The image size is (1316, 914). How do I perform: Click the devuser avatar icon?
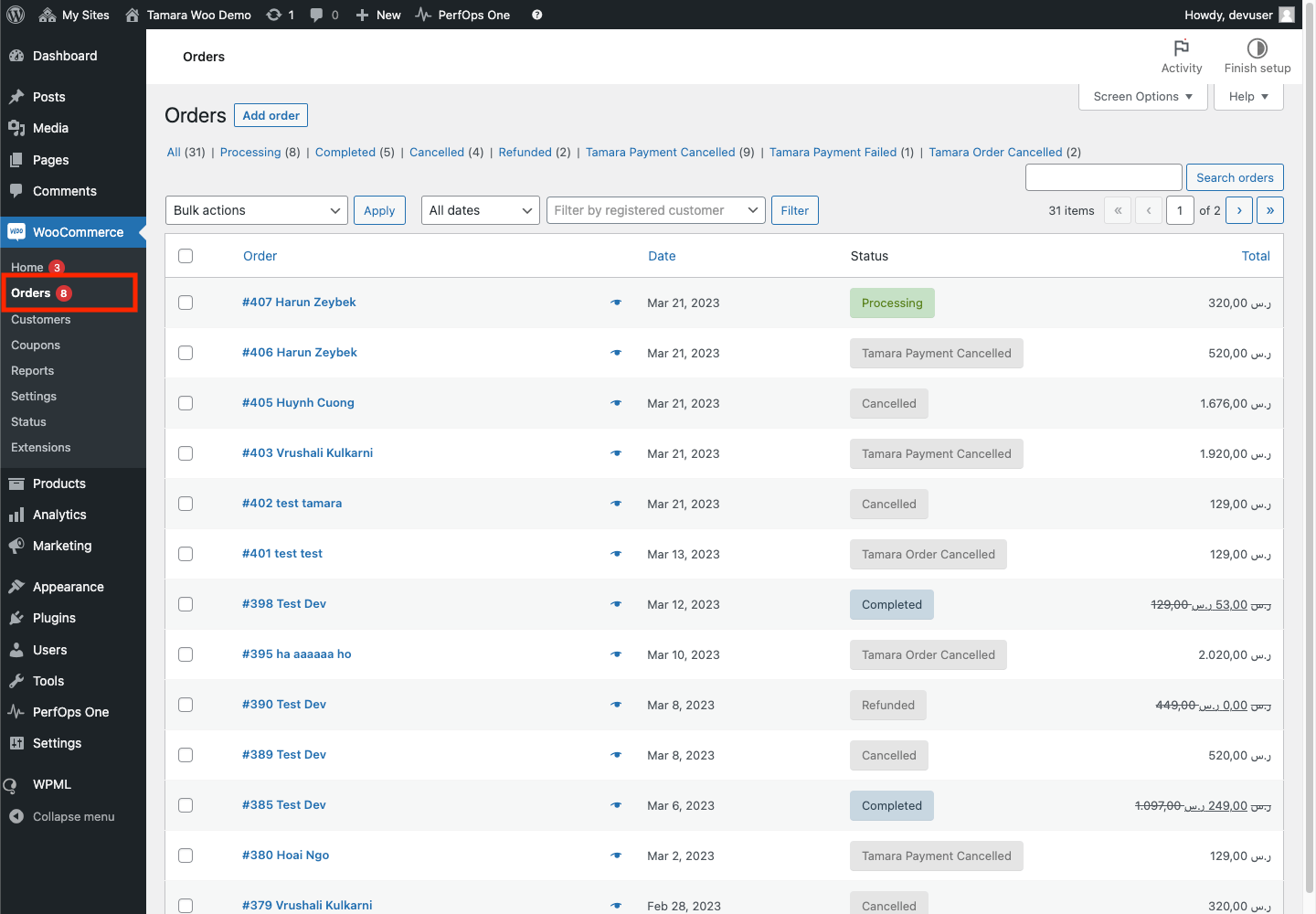(x=1287, y=15)
